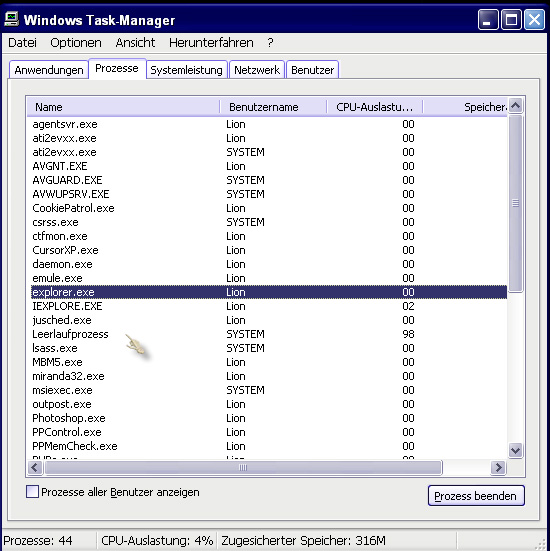This screenshot has width=550, height=551.
Task: Close the Task-Manager window
Action: click(534, 20)
